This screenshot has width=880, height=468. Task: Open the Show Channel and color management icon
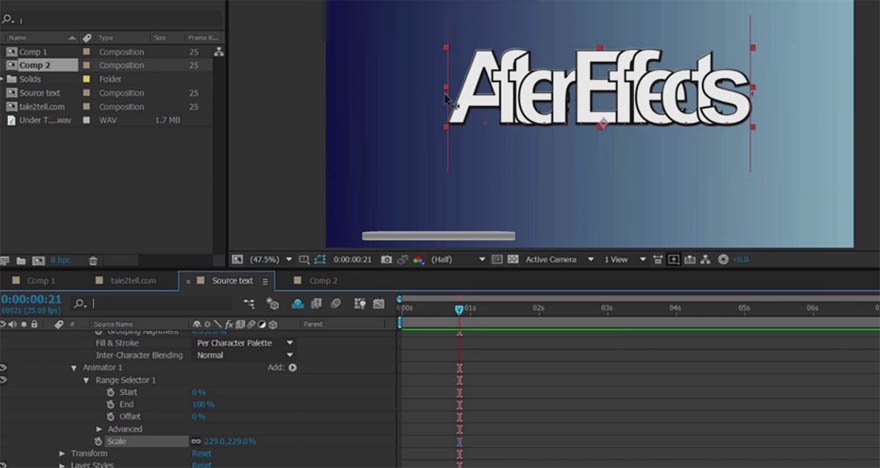(418, 259)
